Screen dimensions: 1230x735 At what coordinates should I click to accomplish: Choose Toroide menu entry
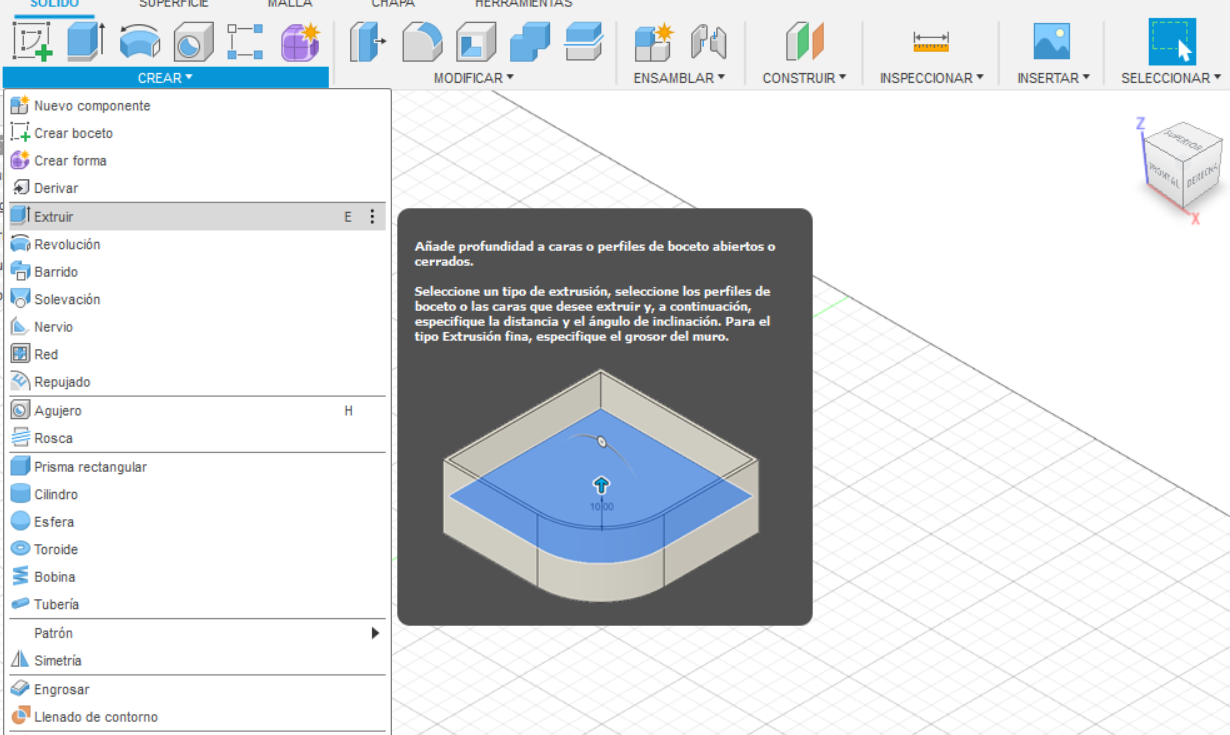coord(197,549)
